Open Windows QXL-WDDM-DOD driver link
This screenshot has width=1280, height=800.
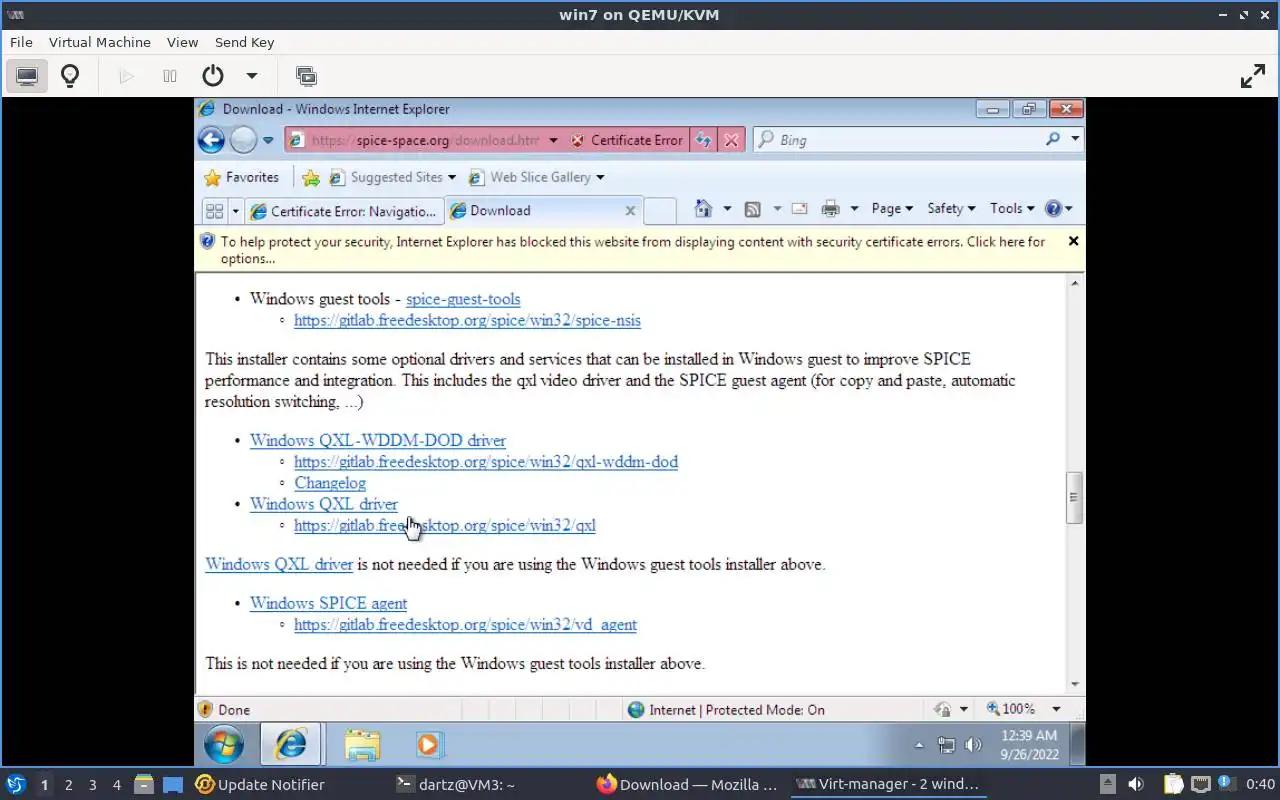point(378,441)
